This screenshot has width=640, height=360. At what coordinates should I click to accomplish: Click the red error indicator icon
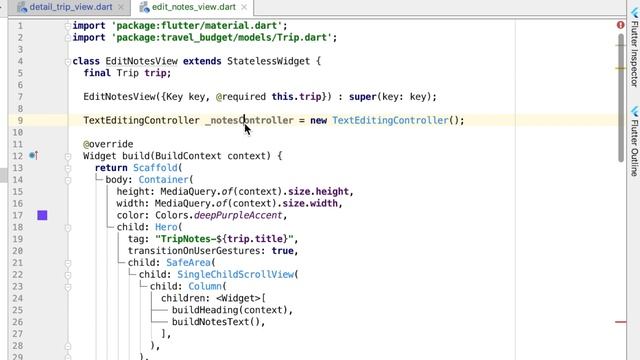pos(620,25)
